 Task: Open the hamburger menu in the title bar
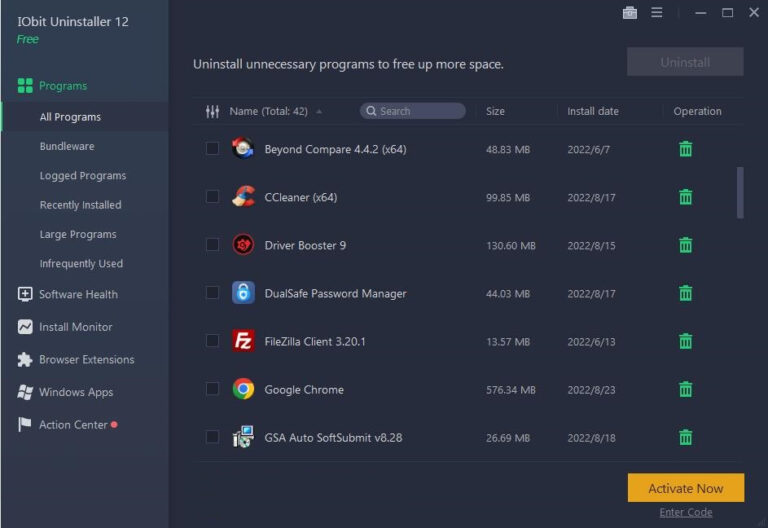click(x=657, y=13)
